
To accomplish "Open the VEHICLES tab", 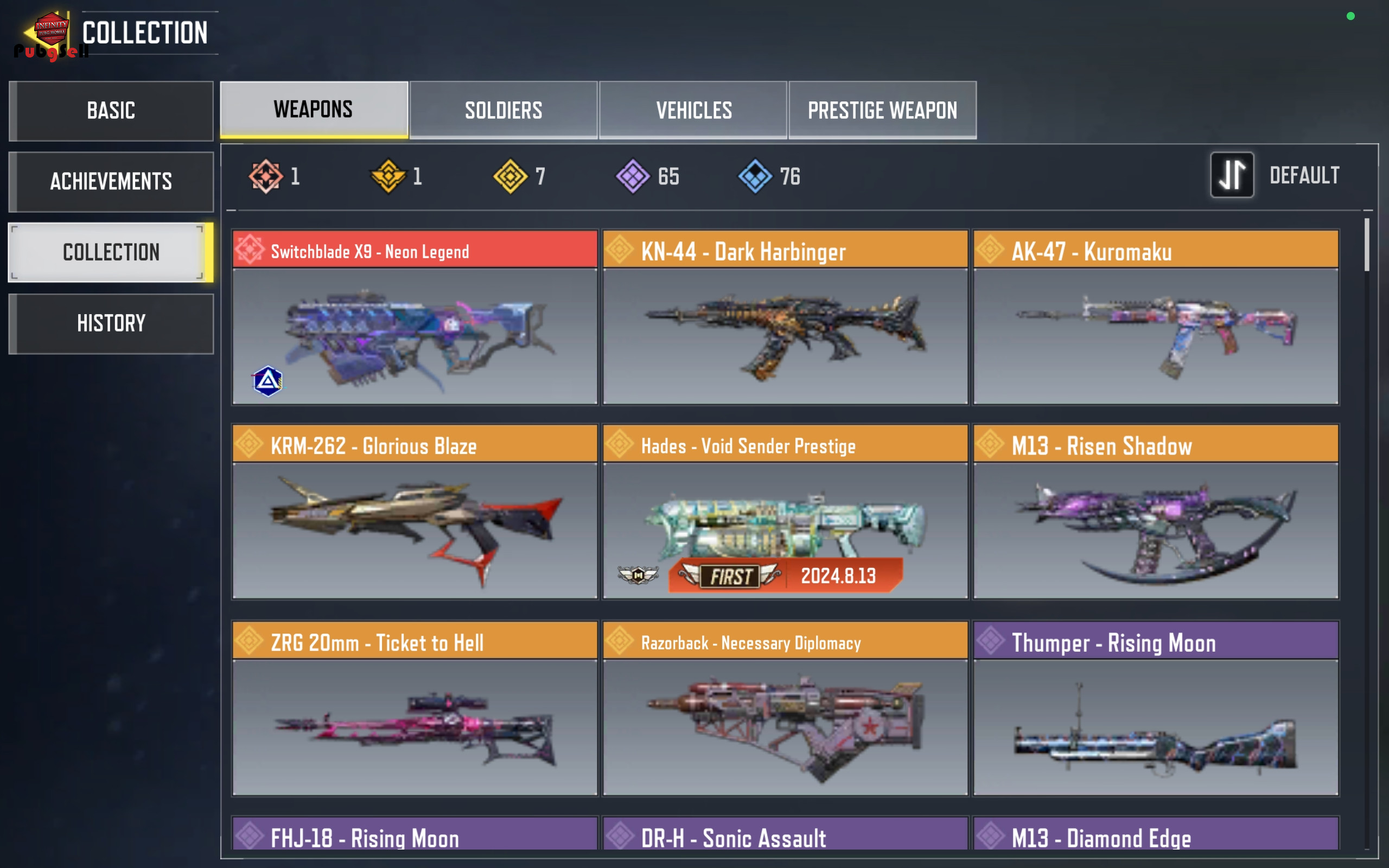I will coord(693,110).
